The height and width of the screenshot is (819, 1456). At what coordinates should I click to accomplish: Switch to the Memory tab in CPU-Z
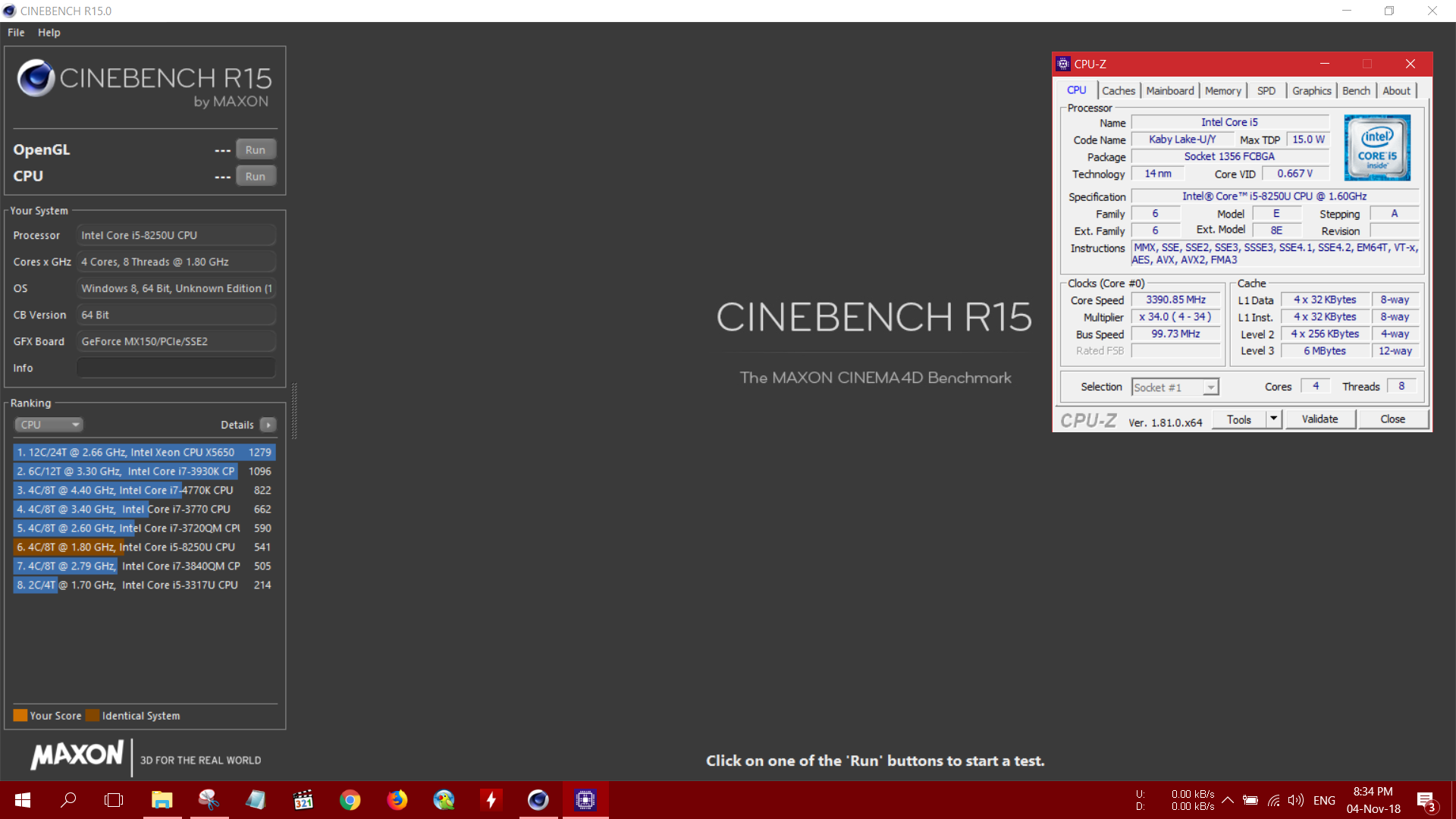point(1222,91)
